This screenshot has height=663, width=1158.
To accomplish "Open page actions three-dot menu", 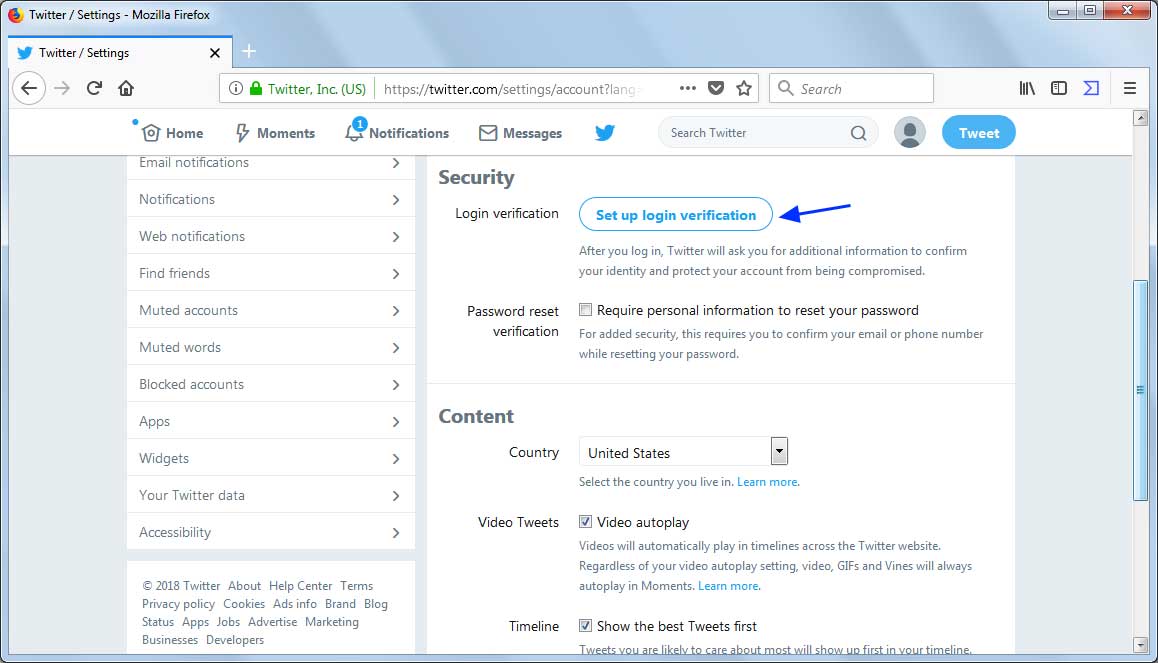I will point(688,88).
